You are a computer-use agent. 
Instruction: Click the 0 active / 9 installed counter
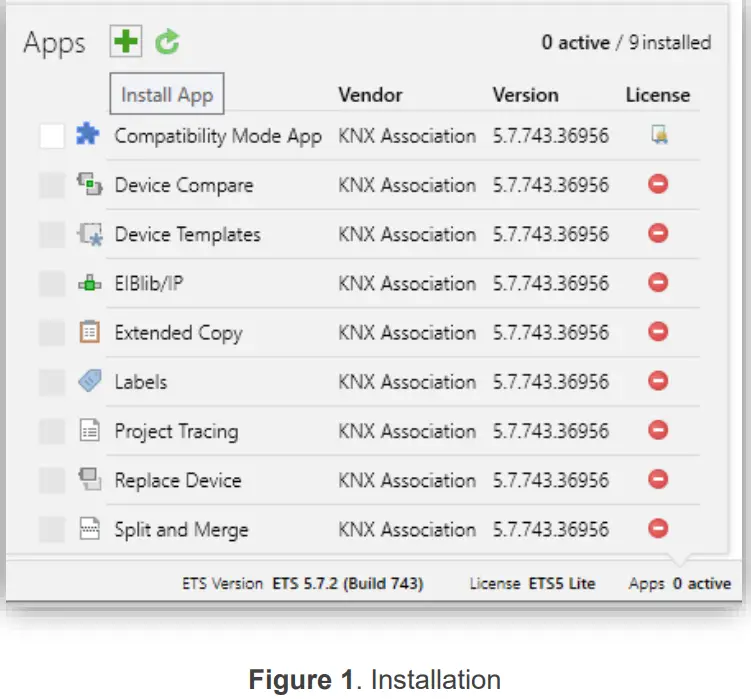(626, 43)
